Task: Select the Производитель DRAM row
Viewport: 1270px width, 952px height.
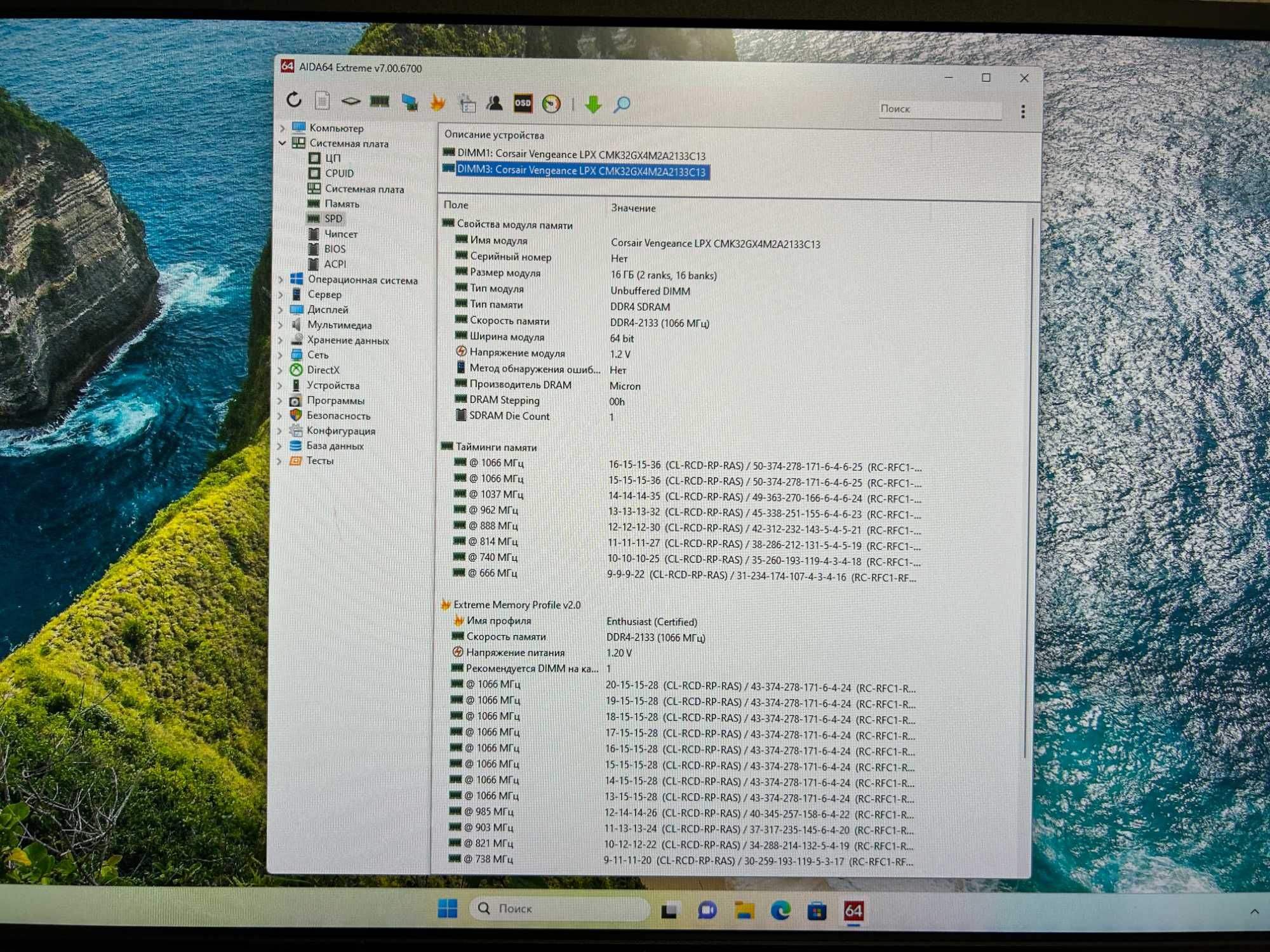Action: (547, 385)
